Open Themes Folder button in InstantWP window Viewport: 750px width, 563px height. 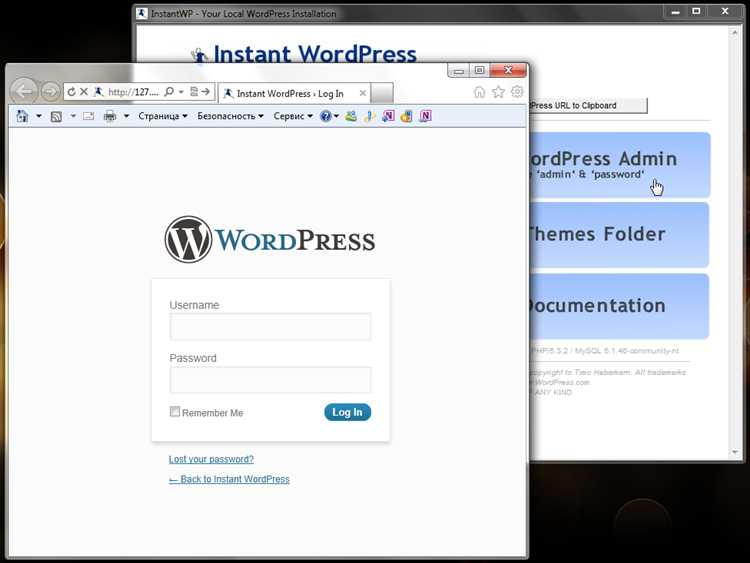(619, 235)
